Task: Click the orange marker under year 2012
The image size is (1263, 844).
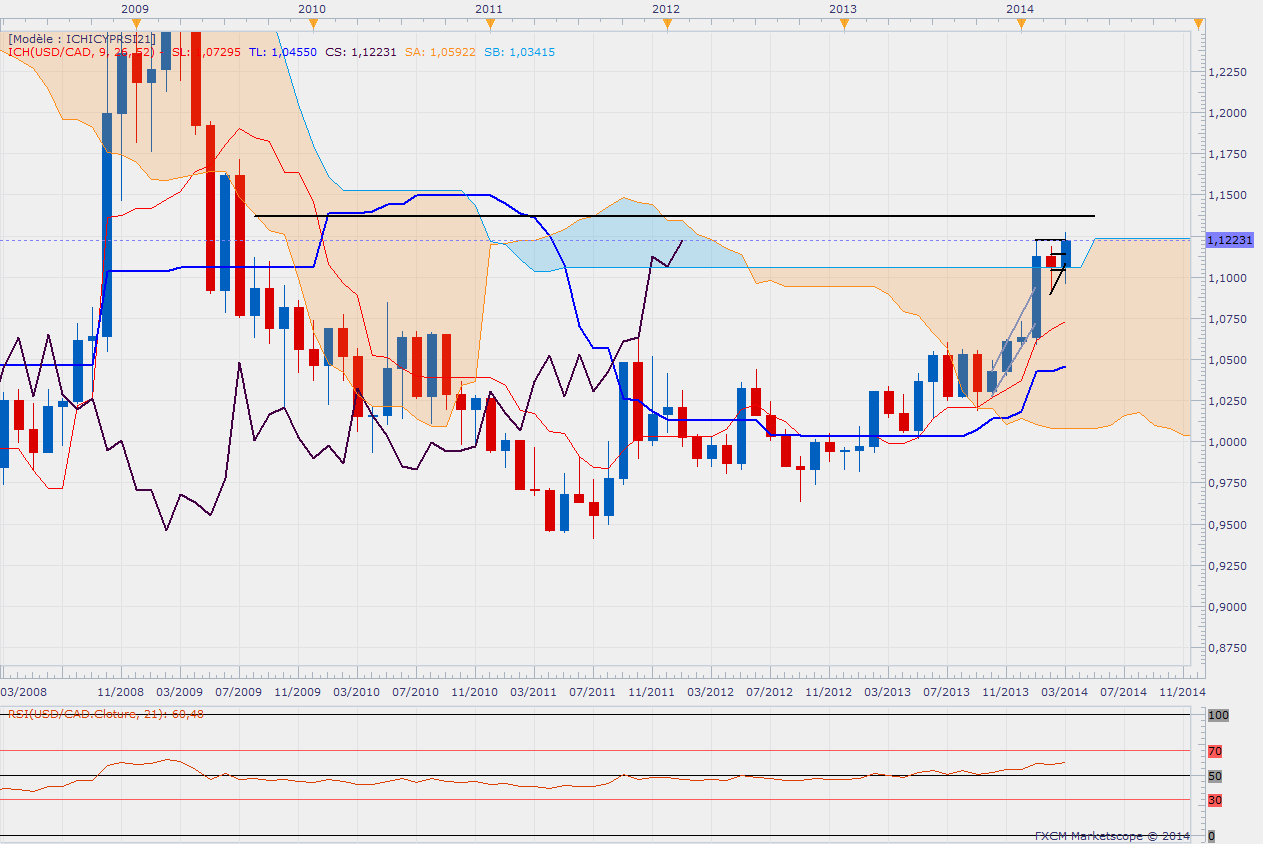Action: (x=666, y=24)
